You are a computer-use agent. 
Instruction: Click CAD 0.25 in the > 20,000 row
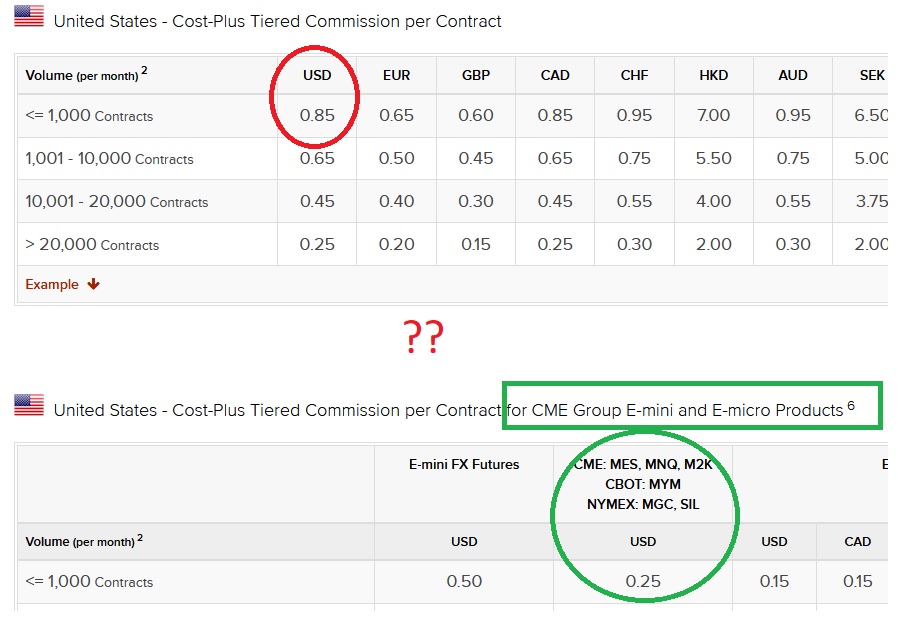(555, 244)
